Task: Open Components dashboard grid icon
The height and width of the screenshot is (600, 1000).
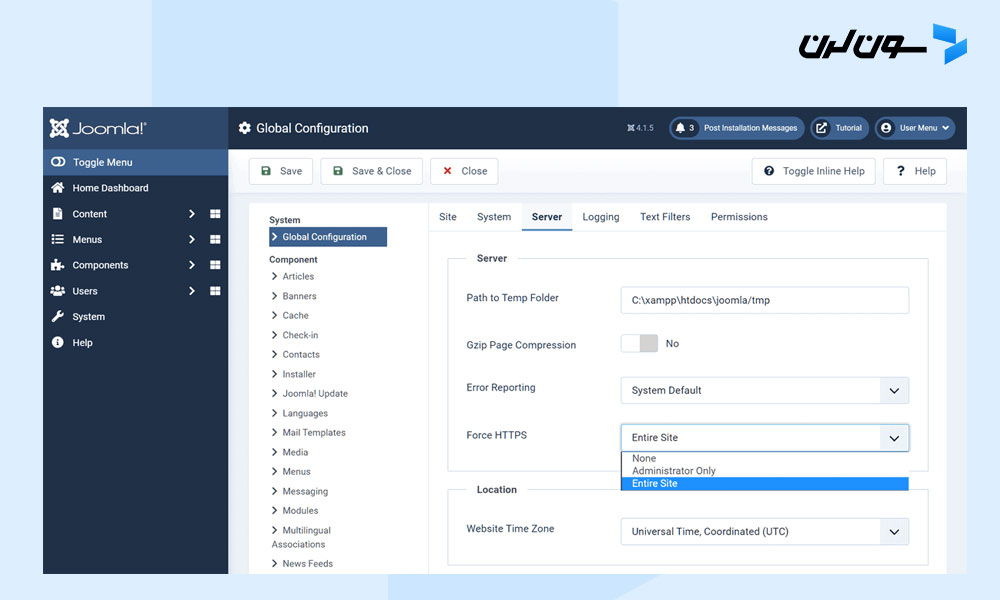Action: click(215, 265)
